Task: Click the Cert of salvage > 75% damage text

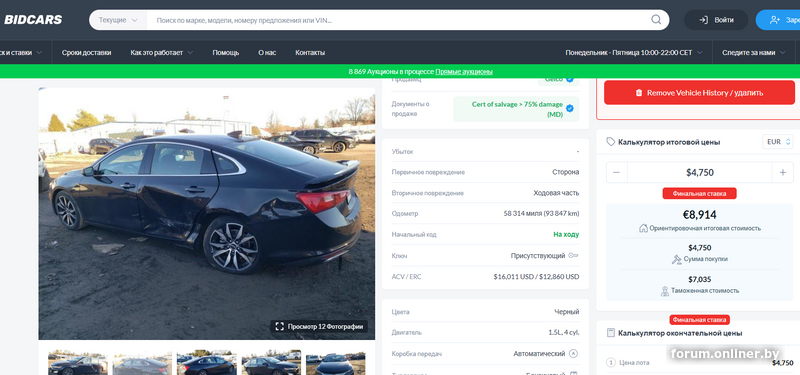Action: (x=517, y=109)
